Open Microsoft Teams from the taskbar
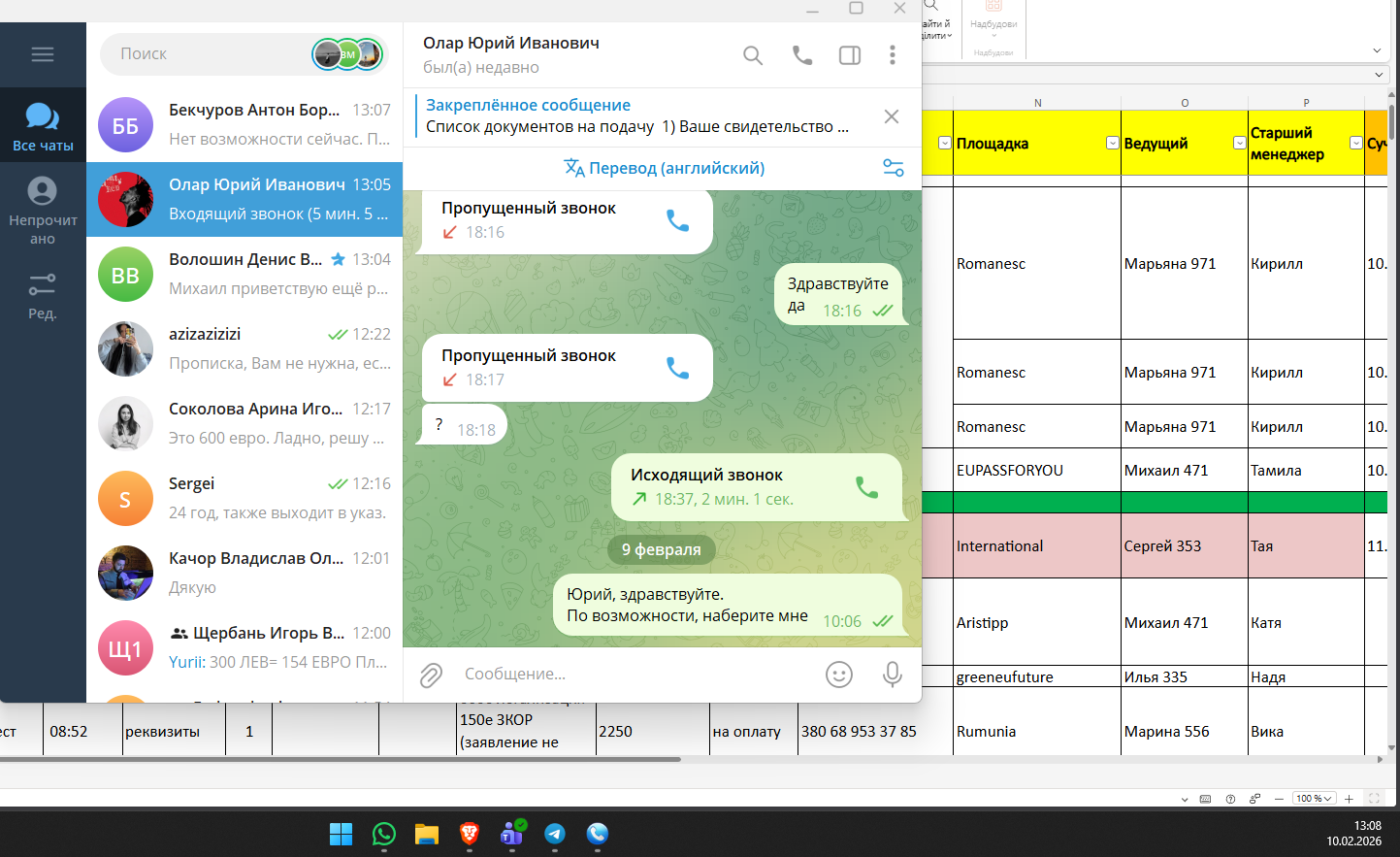 512,834
